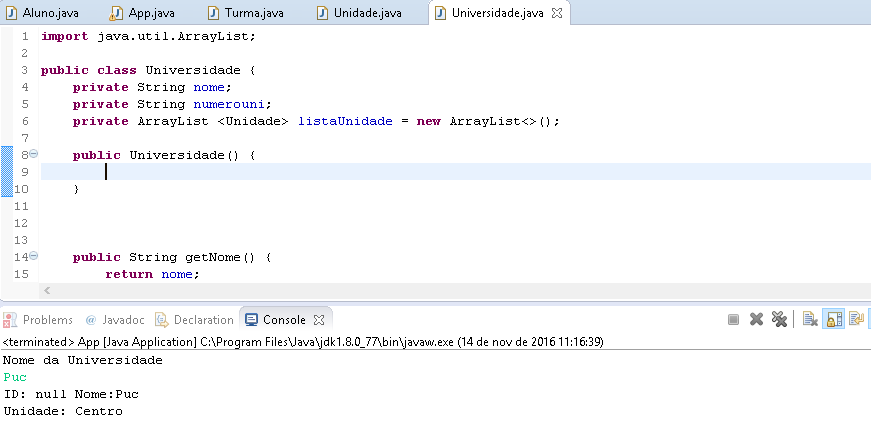Click the Universidade.java file icon
871x424 pixels.
(x=440, y=13)
